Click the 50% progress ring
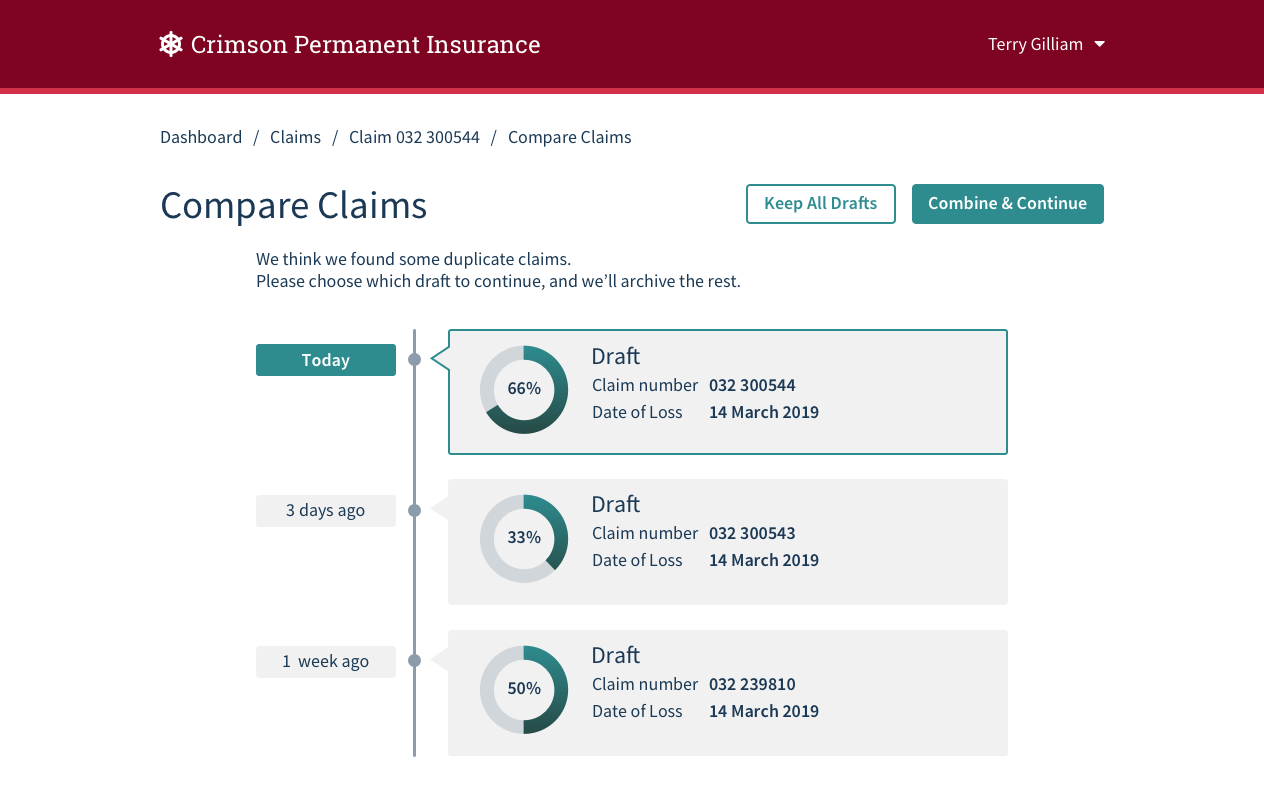The height and width of the screenshot is (800, 1264). tap(524, 689)
